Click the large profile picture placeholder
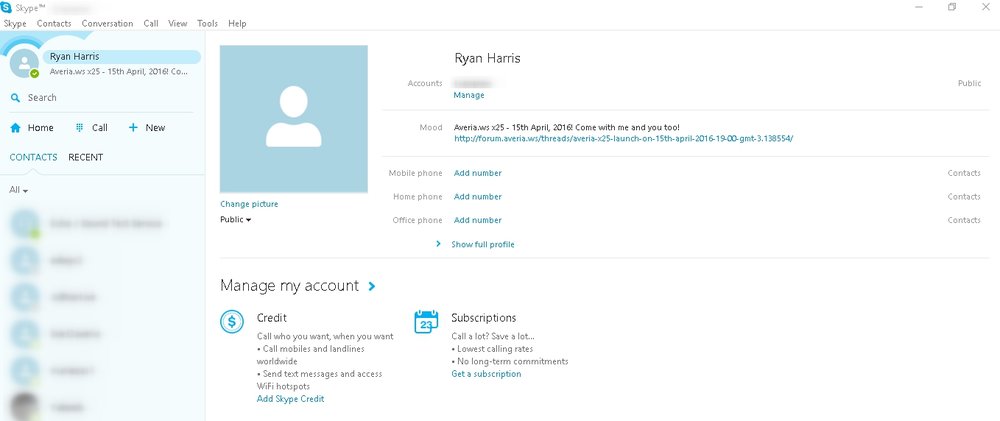The height and width of the screenshot is (421, 1000). [293, 119]
